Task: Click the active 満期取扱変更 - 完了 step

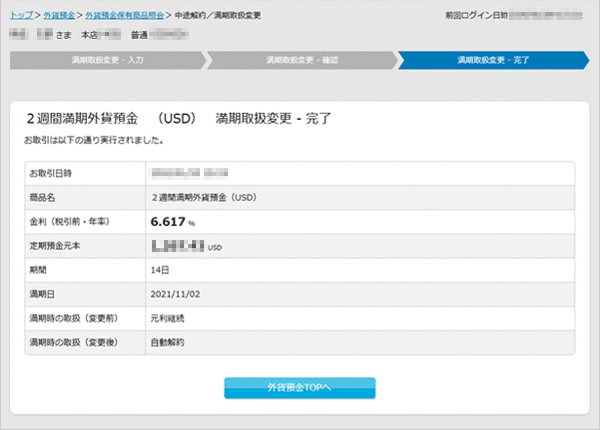Action: point(493,60)
